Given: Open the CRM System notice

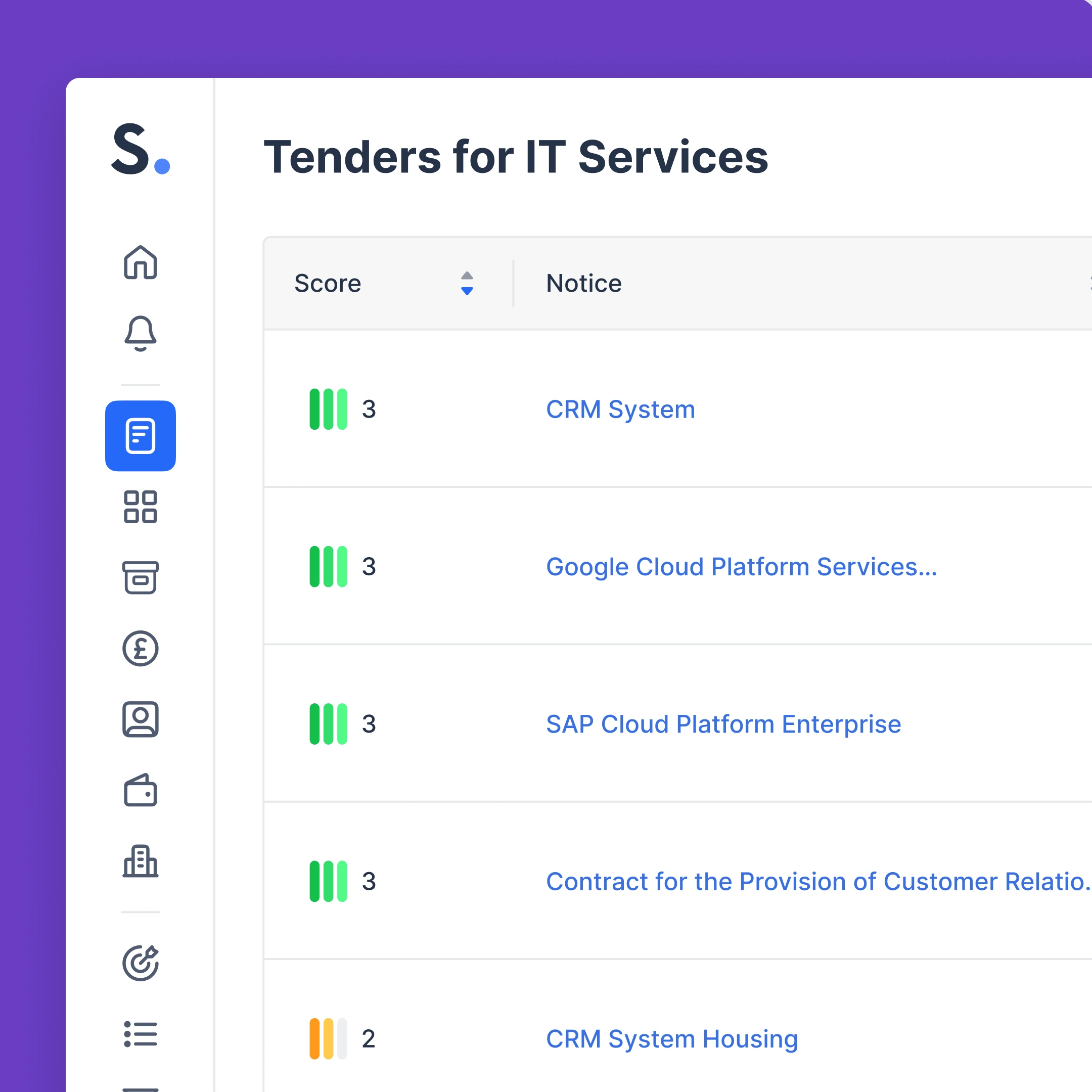Looking at the screenshot, I should pyautogui.click(x=621, y=409).
